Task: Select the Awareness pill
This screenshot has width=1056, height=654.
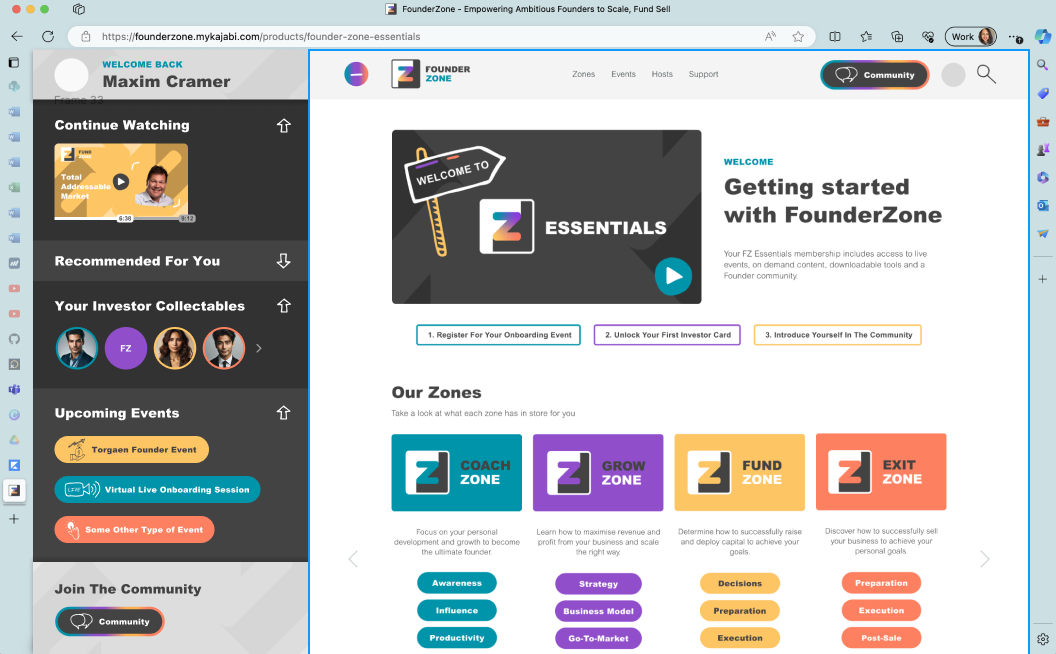Action: point(457,583)
